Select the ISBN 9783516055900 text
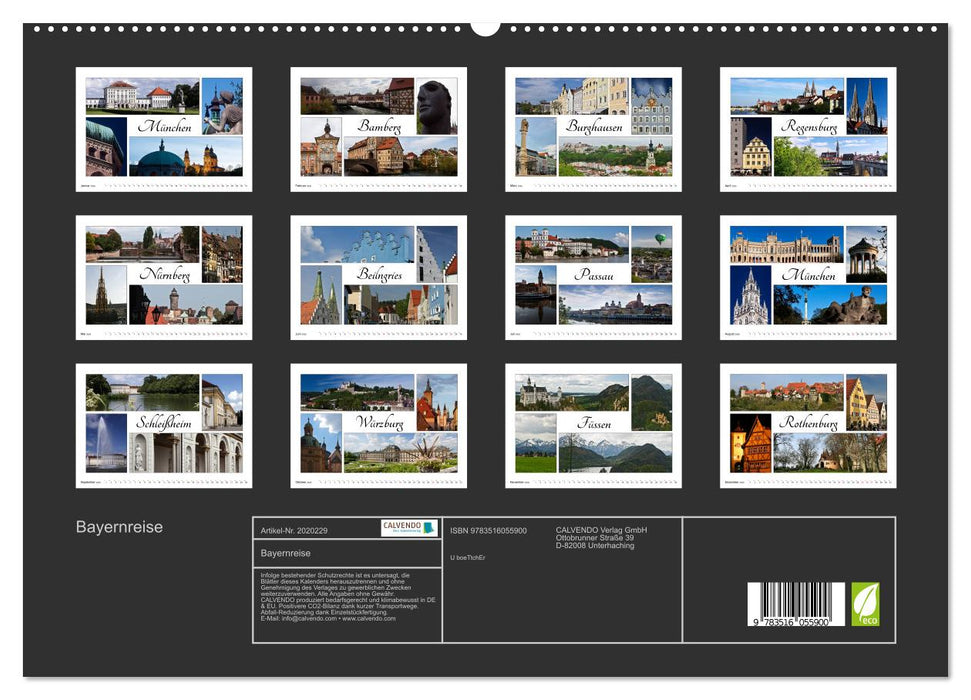 pyautogui.click(x=487, y=529)
